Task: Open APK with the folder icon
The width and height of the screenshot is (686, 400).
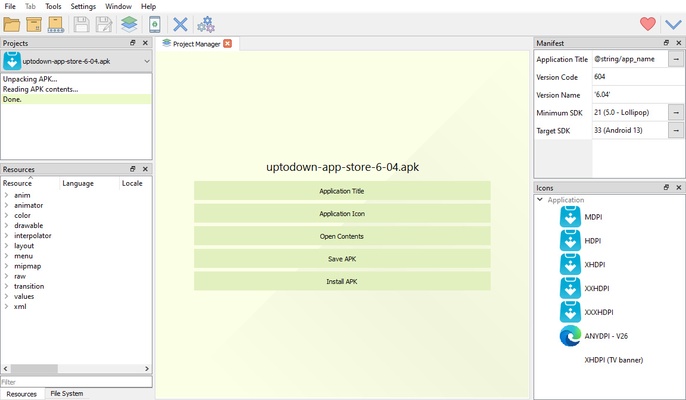Action: [x=11, y=25]
